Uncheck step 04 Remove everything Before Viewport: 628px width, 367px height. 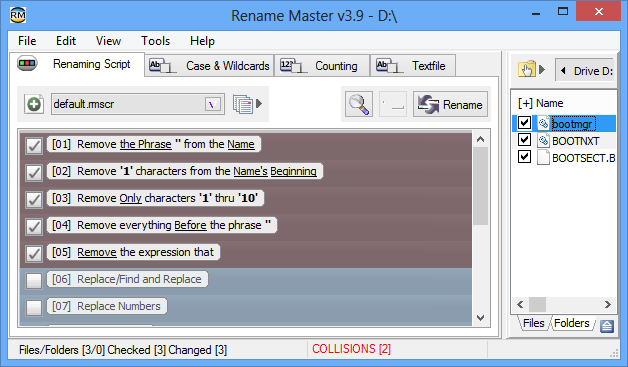tap(34, 227)
